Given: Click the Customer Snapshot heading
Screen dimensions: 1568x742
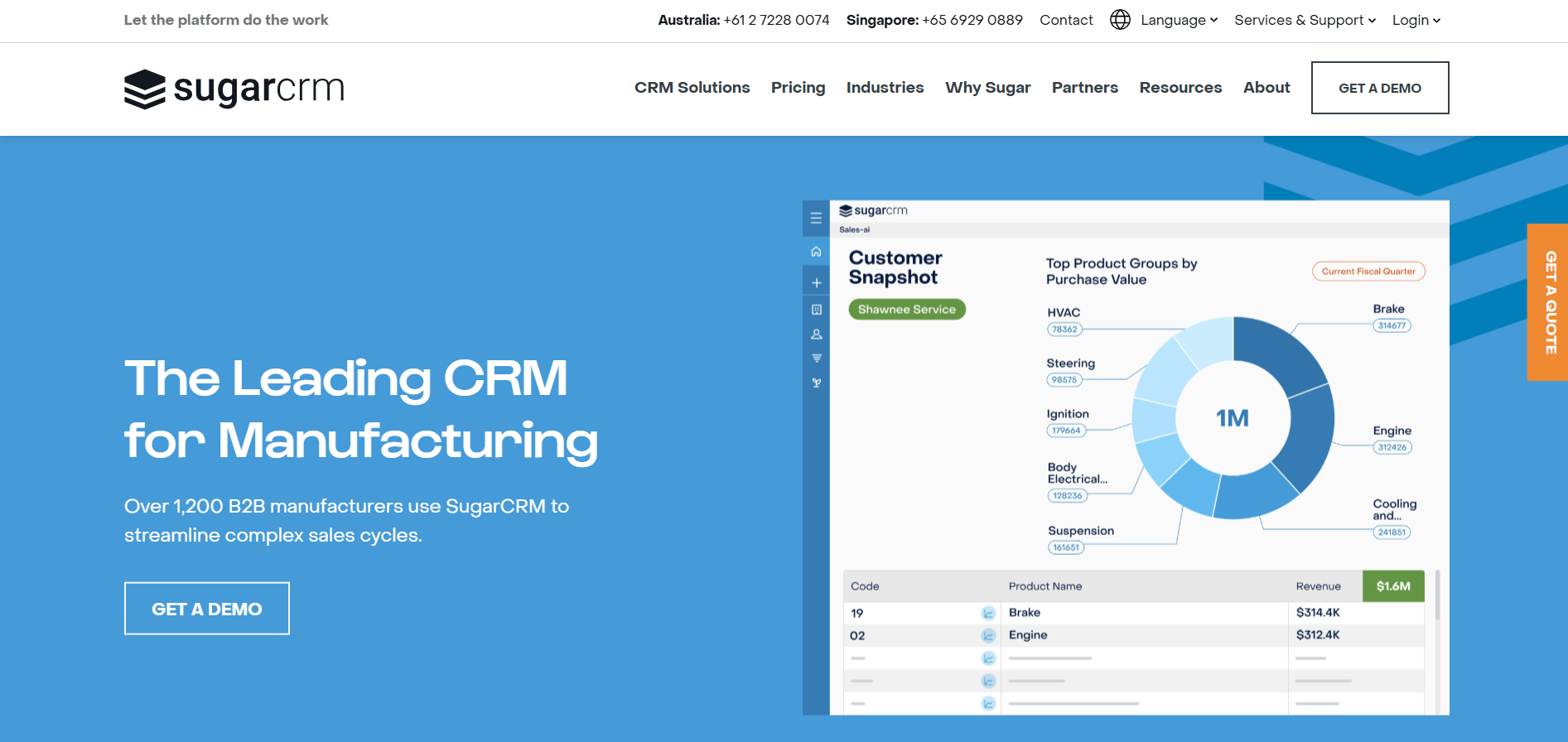Looking at the screenshot, I should tap(895, 267).
